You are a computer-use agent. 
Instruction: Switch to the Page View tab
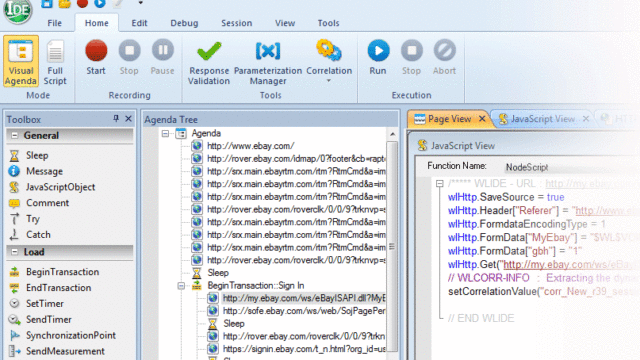pos(449,119)
